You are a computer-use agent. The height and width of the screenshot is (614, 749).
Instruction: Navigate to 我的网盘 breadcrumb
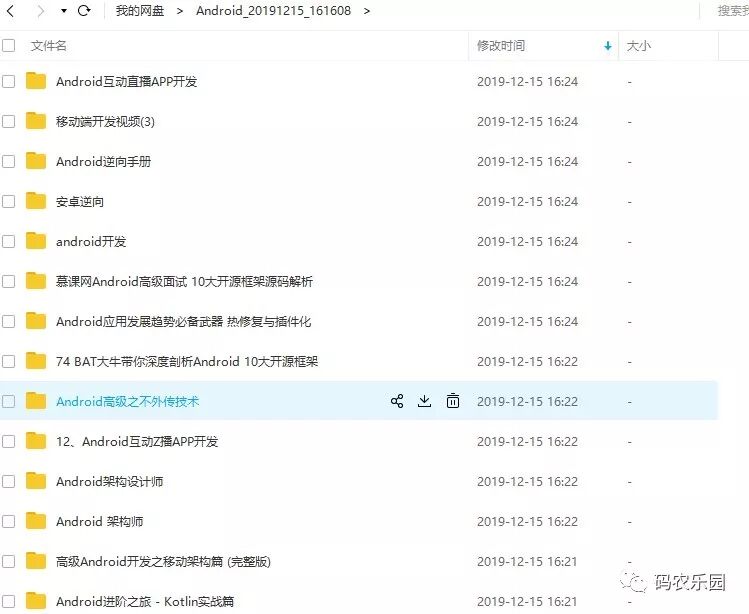pos(140,11)
